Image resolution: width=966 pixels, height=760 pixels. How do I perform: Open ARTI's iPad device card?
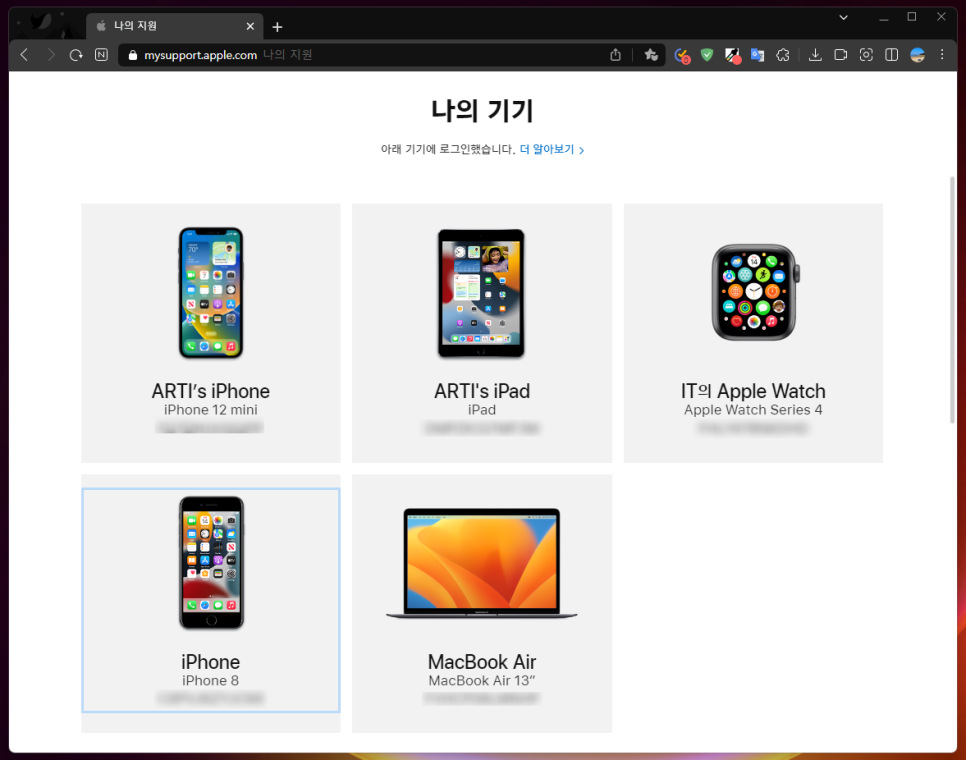pyautogui.click(x=482, y=333)
